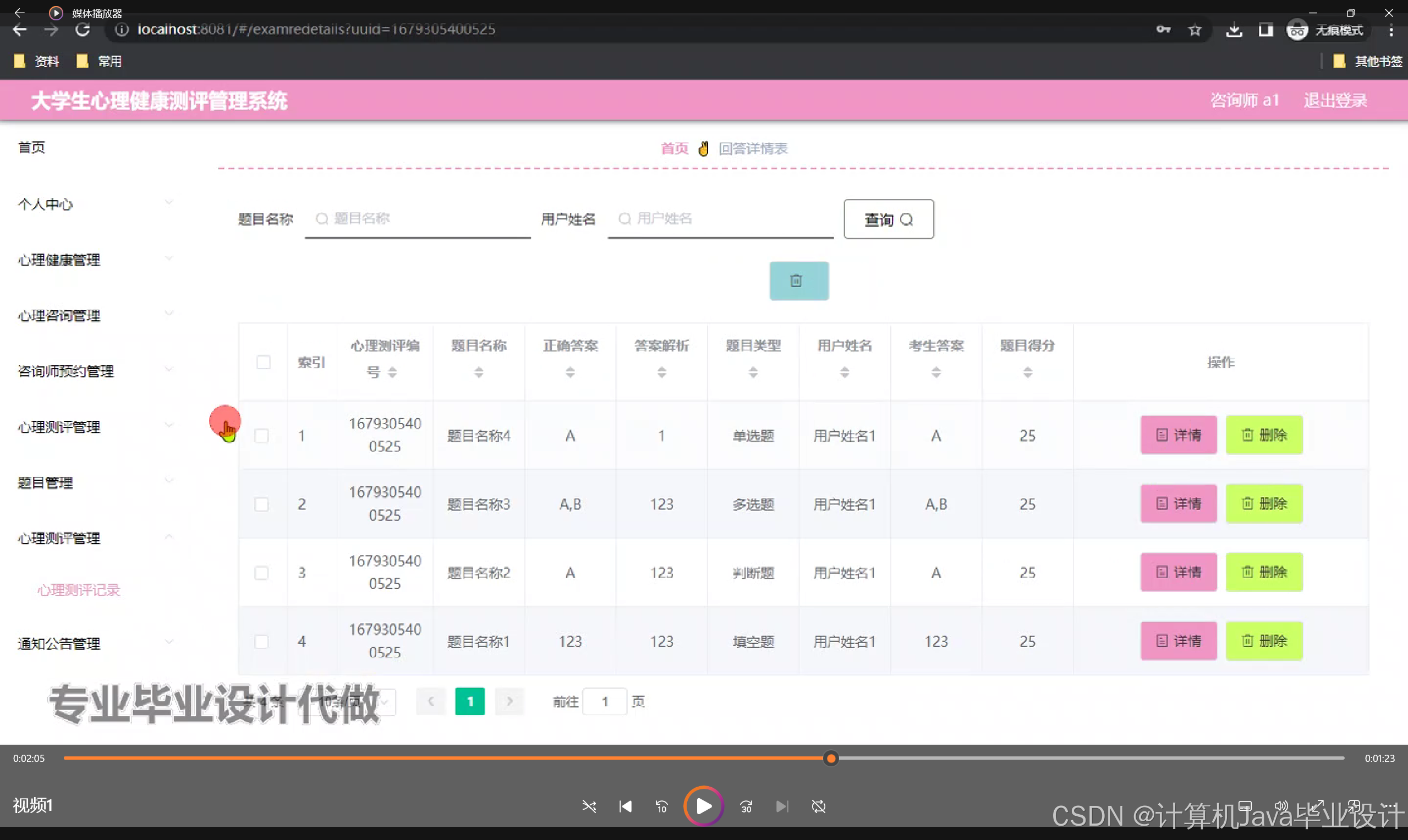Click the 查询 search button with magnifier icon

tap(887, 219)
